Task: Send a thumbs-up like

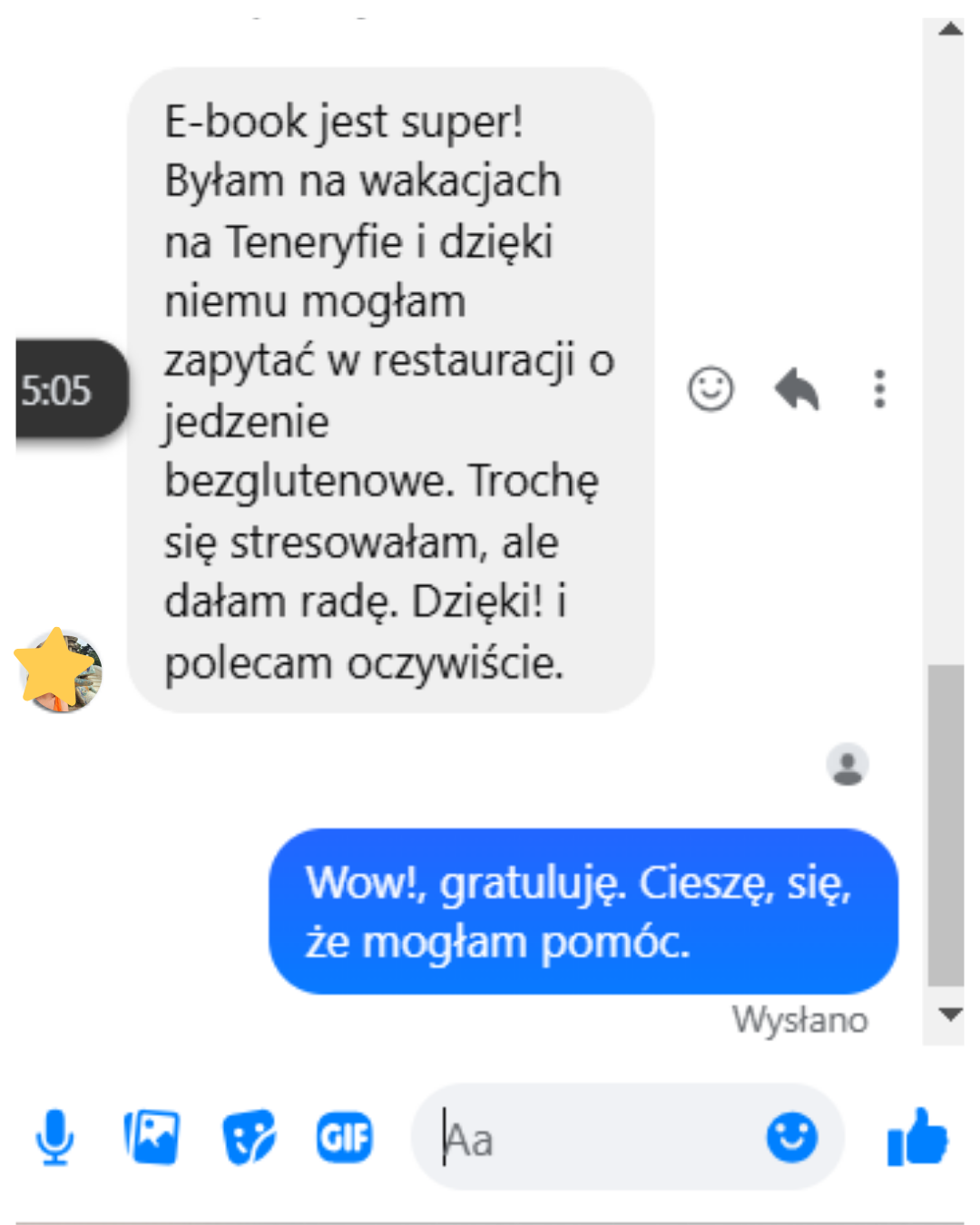Action: [x=917, y=1136]
